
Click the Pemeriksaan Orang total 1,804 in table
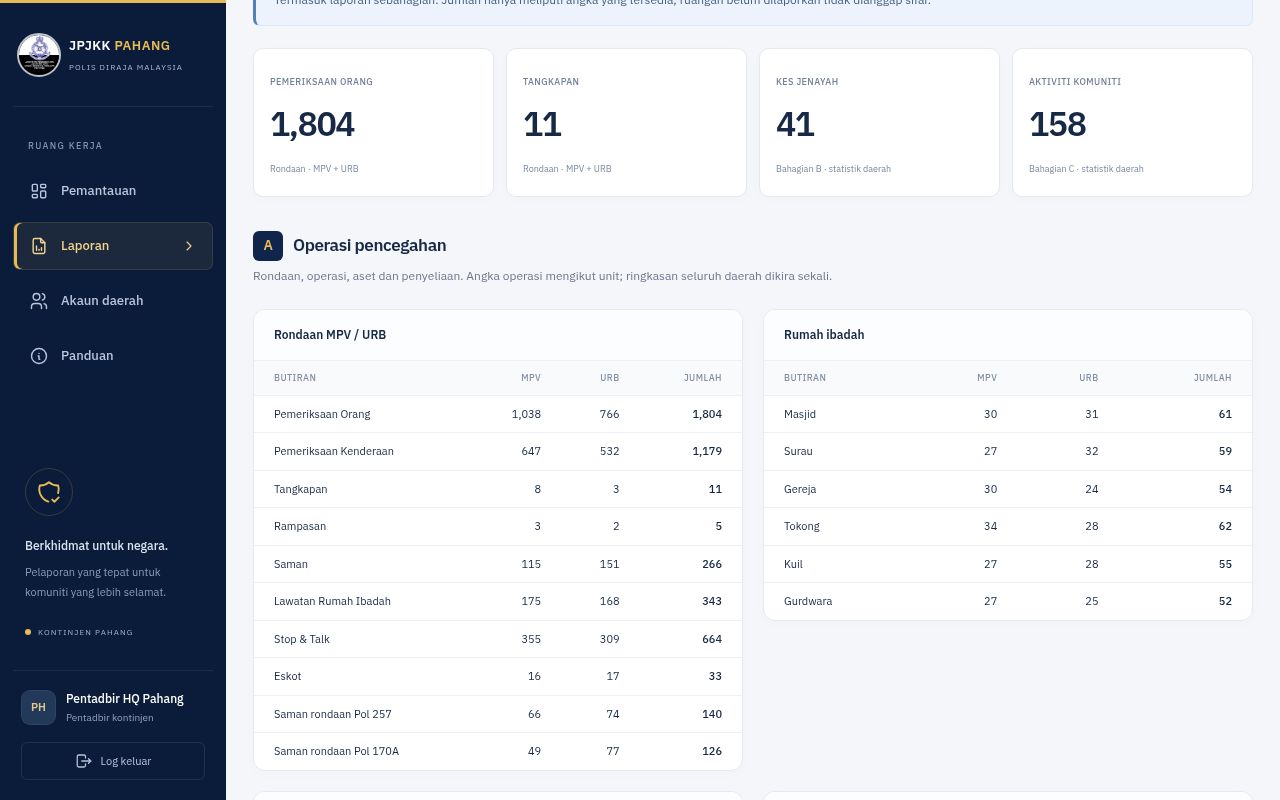coord(707,414)
